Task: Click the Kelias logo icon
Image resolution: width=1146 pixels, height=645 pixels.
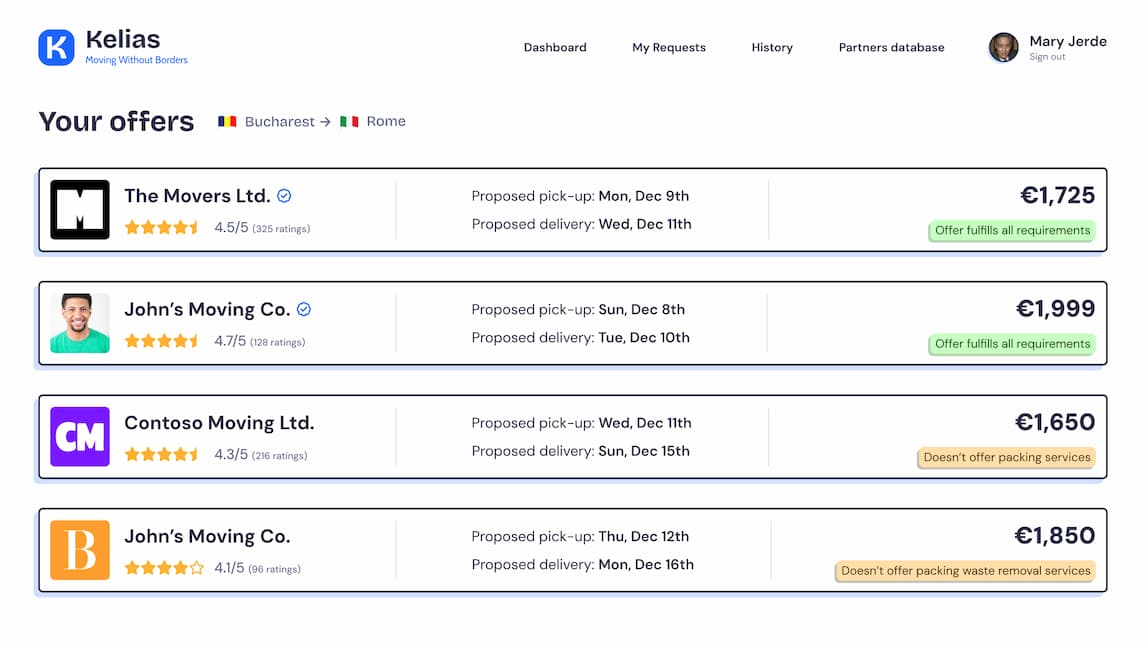Action: click(x=57, y=47)
